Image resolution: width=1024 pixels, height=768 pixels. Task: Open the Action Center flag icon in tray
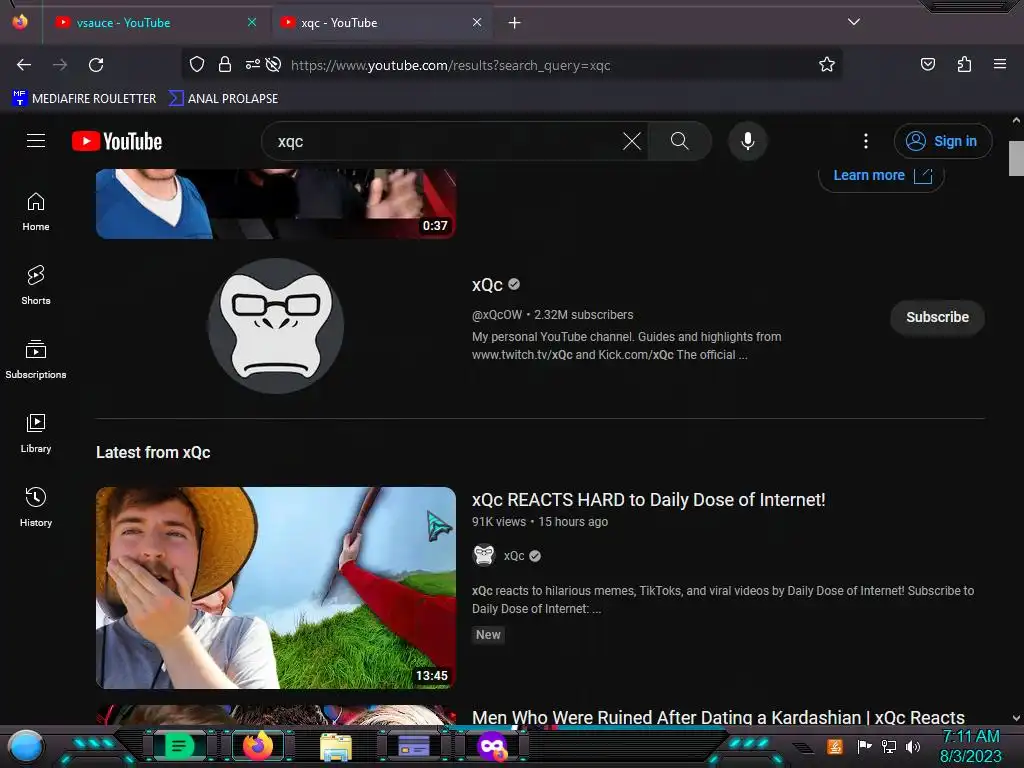click(864, 746)
